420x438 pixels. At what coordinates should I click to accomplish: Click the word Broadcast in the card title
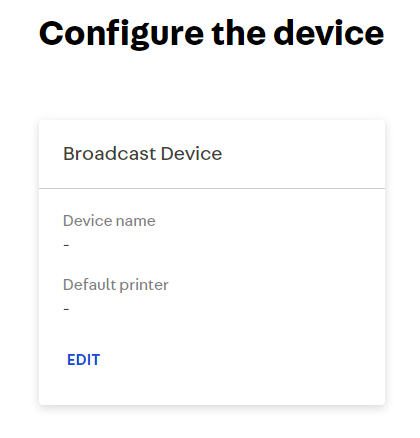pyautogui.click(x=110, y=154)
